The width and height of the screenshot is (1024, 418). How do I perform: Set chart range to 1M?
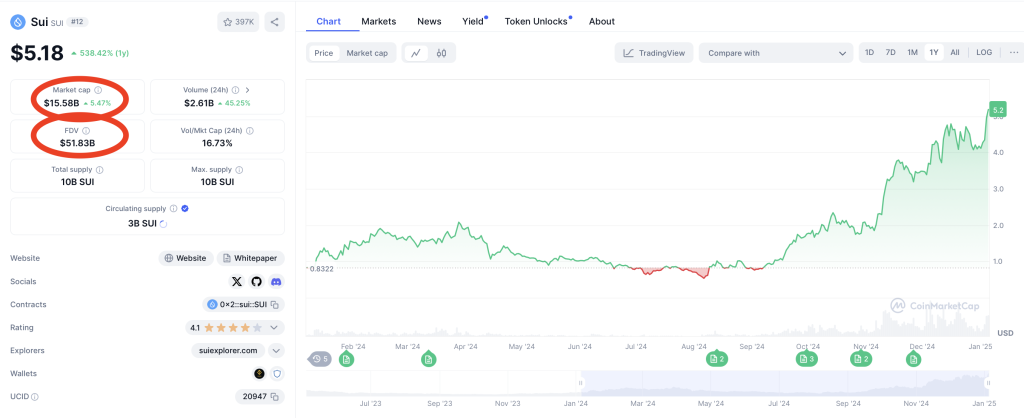[912, 52]
